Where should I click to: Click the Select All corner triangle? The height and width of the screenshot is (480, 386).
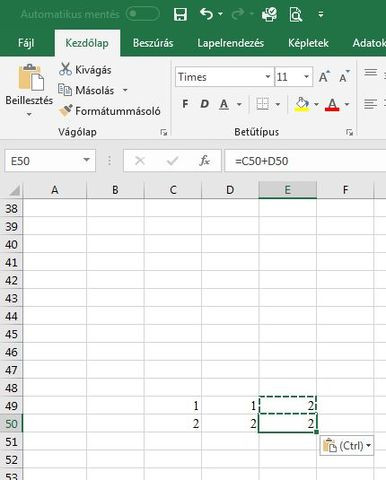click(14, 191)
